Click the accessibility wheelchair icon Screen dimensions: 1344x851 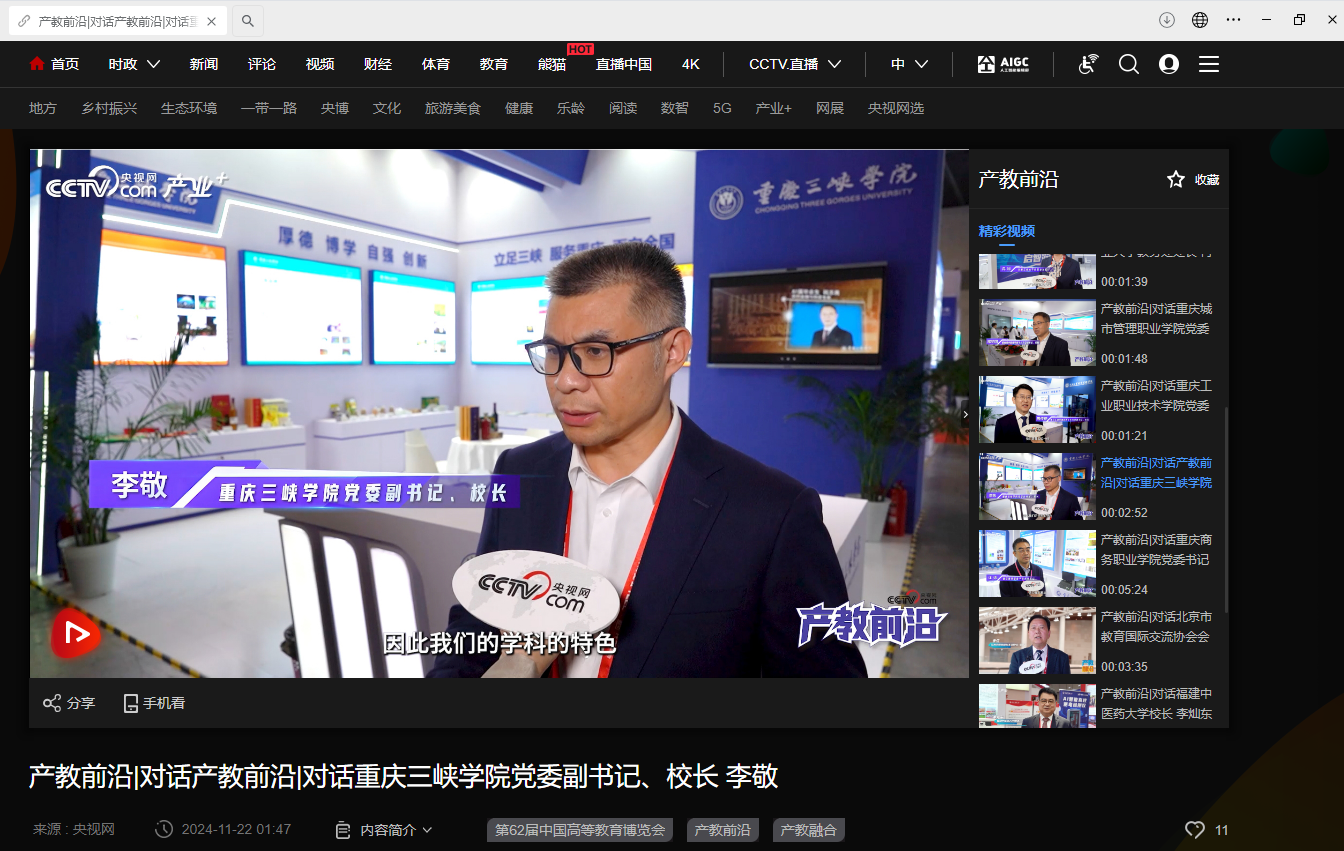point(1088,64)
